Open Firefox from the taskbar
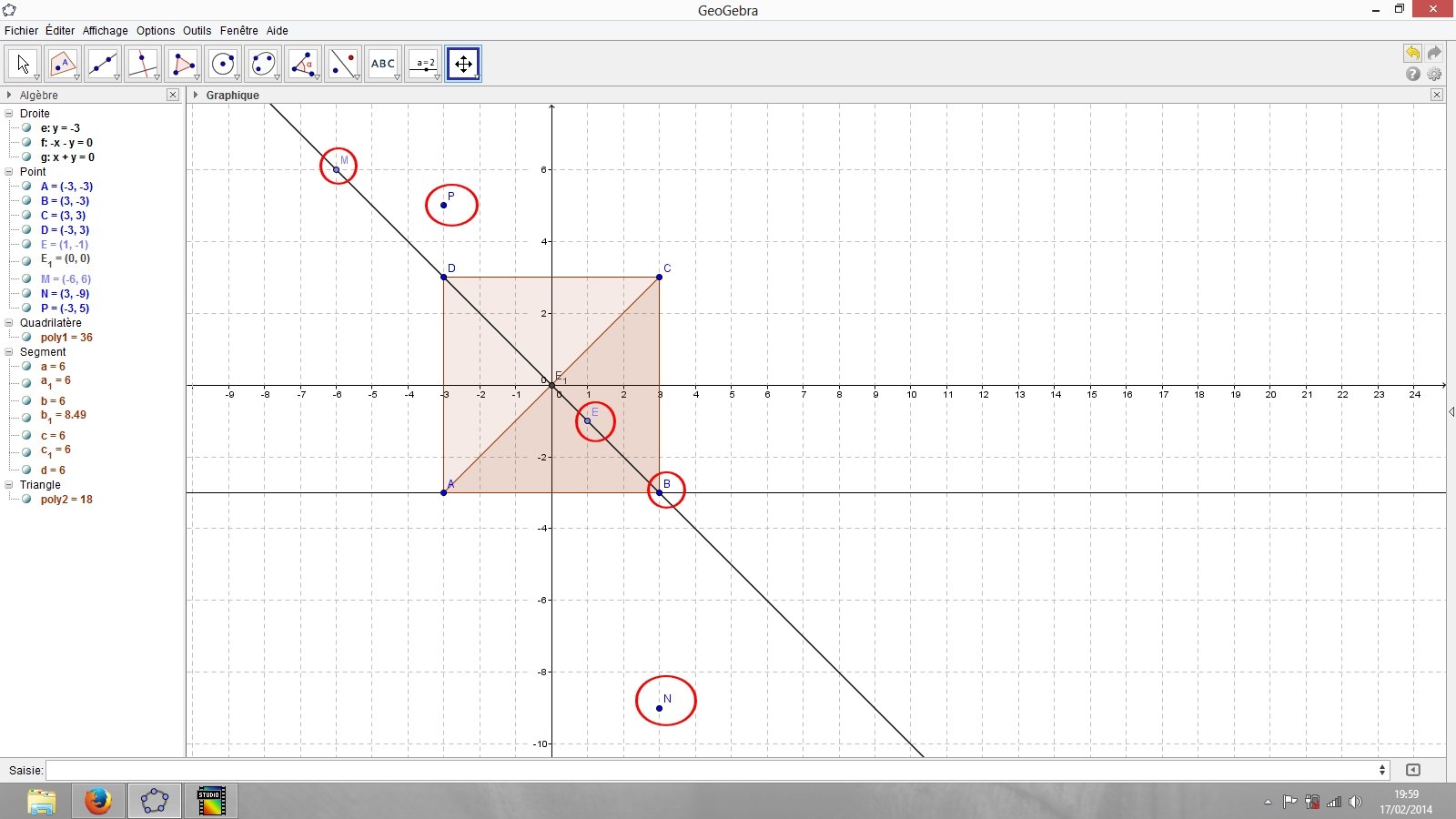This screenshot has width=1456, height=819. 97,801
